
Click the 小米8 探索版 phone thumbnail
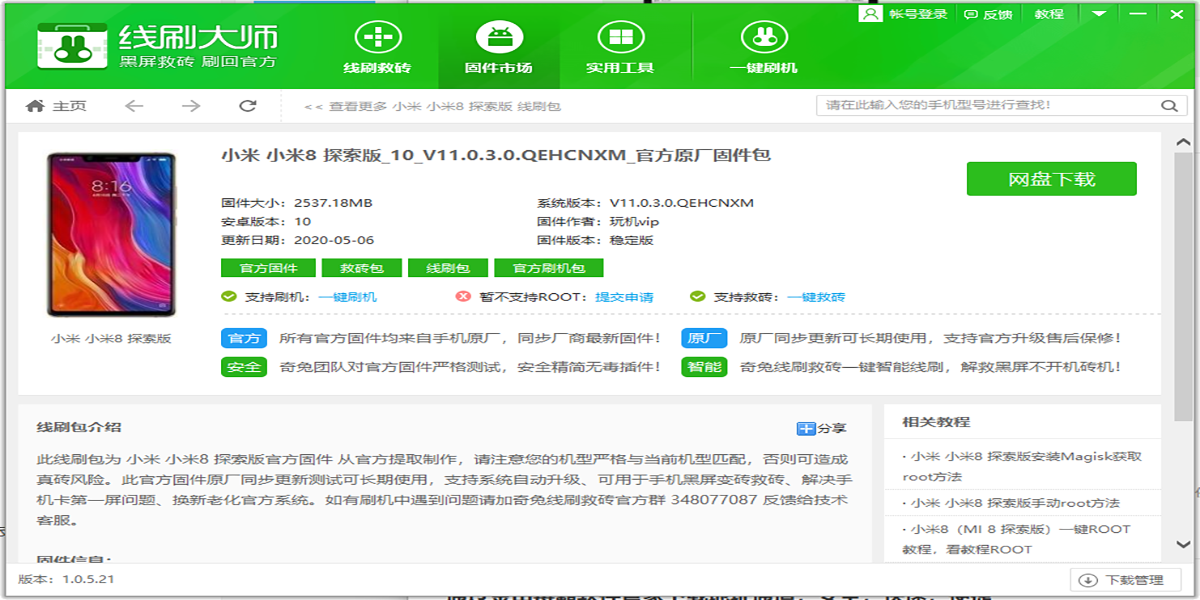[x=111, y=235]
